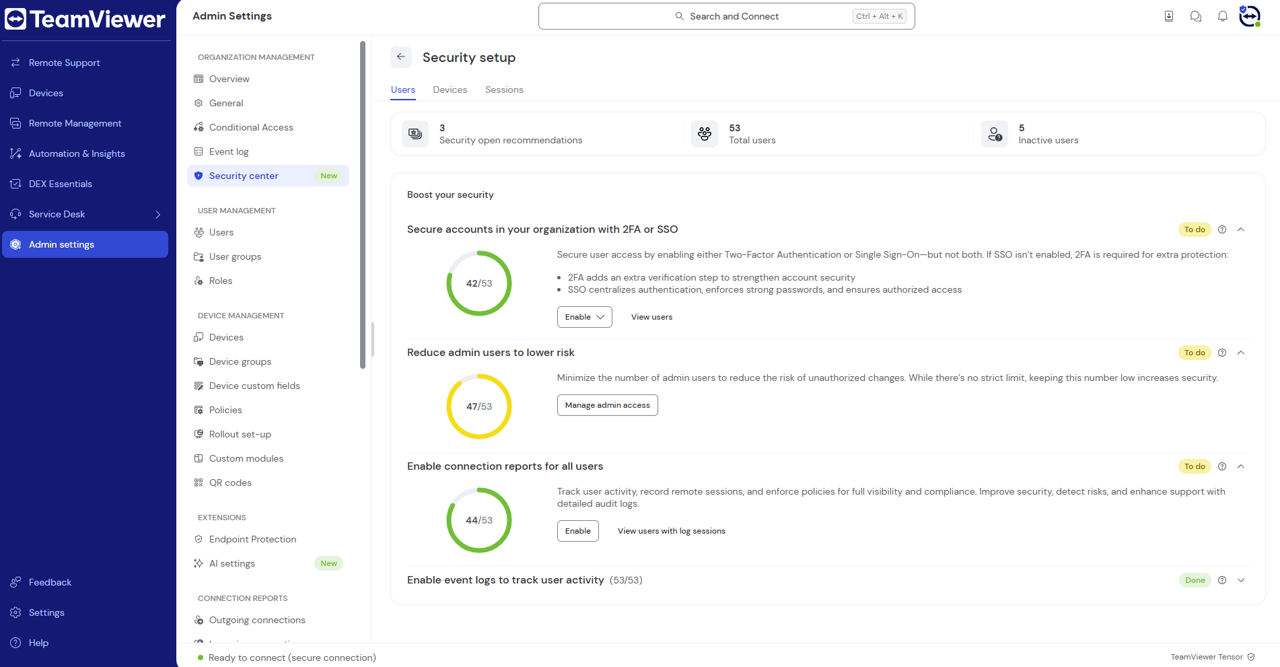The image size is (1280, 667).
Task: Click the Device custom fields icon
Action: coord(199,386)
